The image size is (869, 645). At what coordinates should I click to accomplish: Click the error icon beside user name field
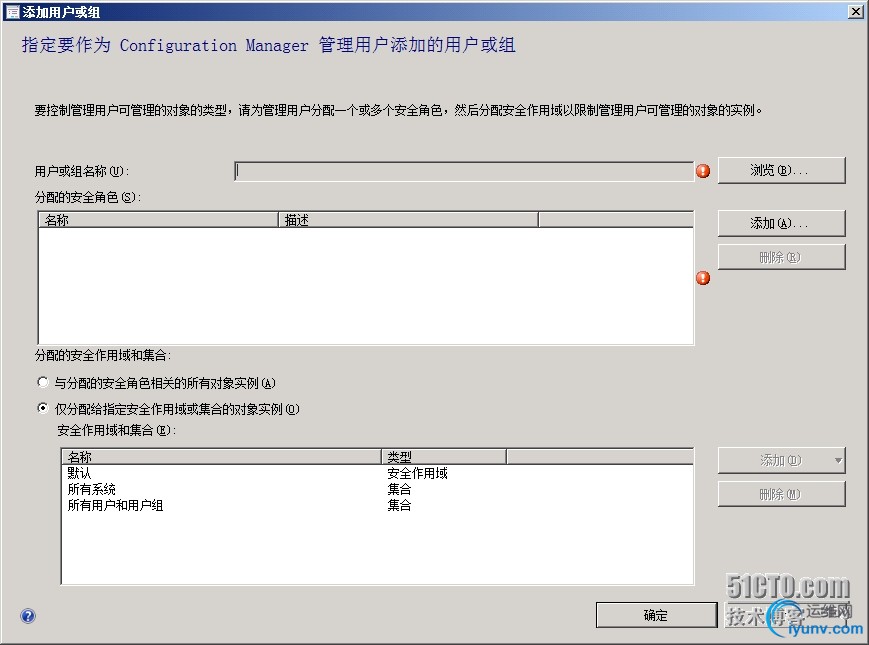703,171
